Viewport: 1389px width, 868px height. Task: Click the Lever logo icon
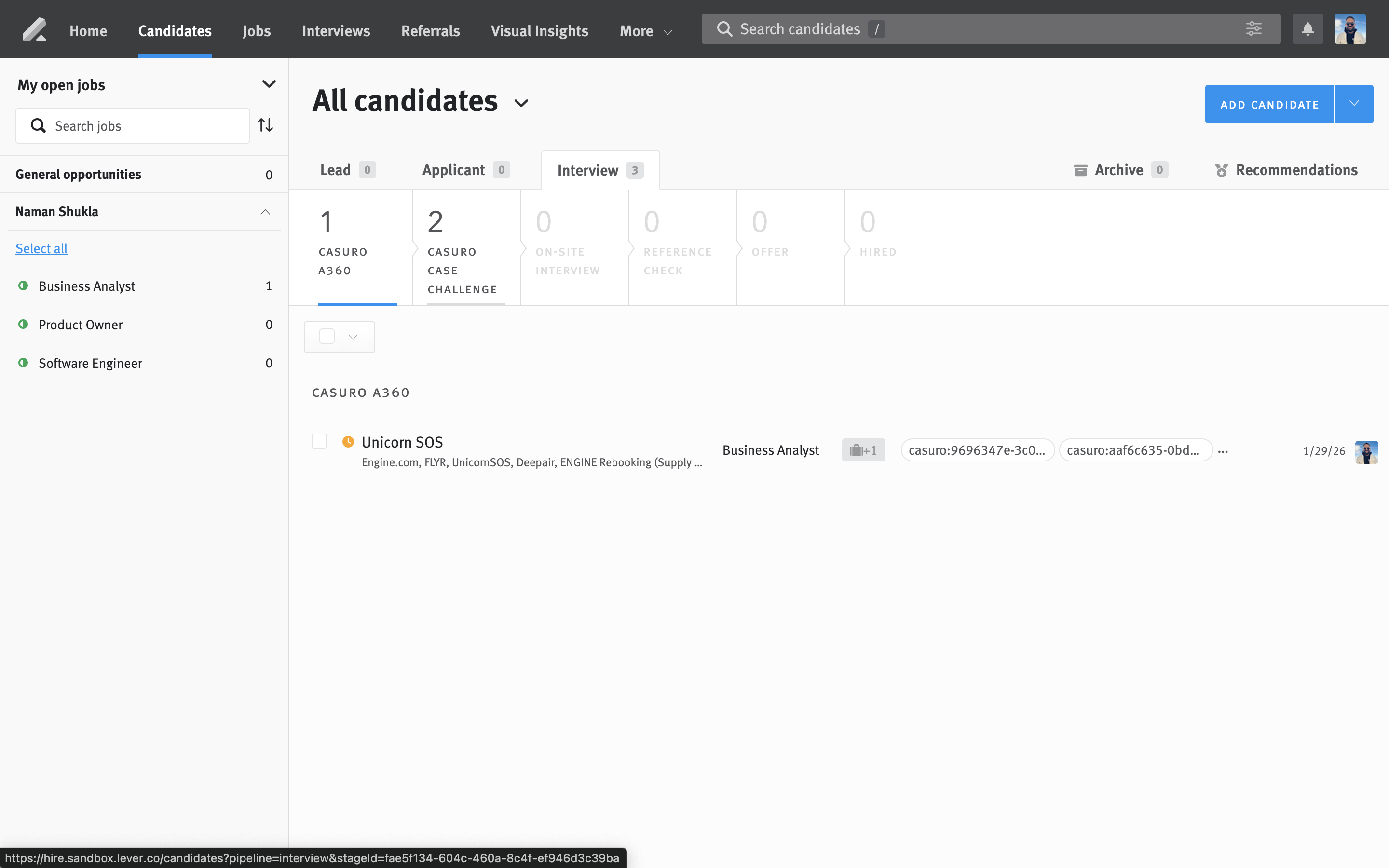(34, 30)
